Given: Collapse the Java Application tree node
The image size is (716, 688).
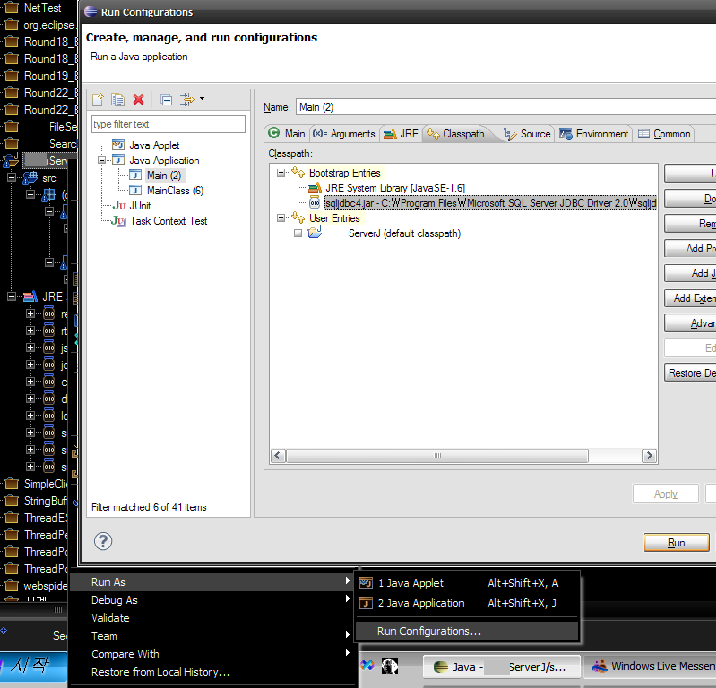Looking at the screenshot, I should (x=102, y=160).
